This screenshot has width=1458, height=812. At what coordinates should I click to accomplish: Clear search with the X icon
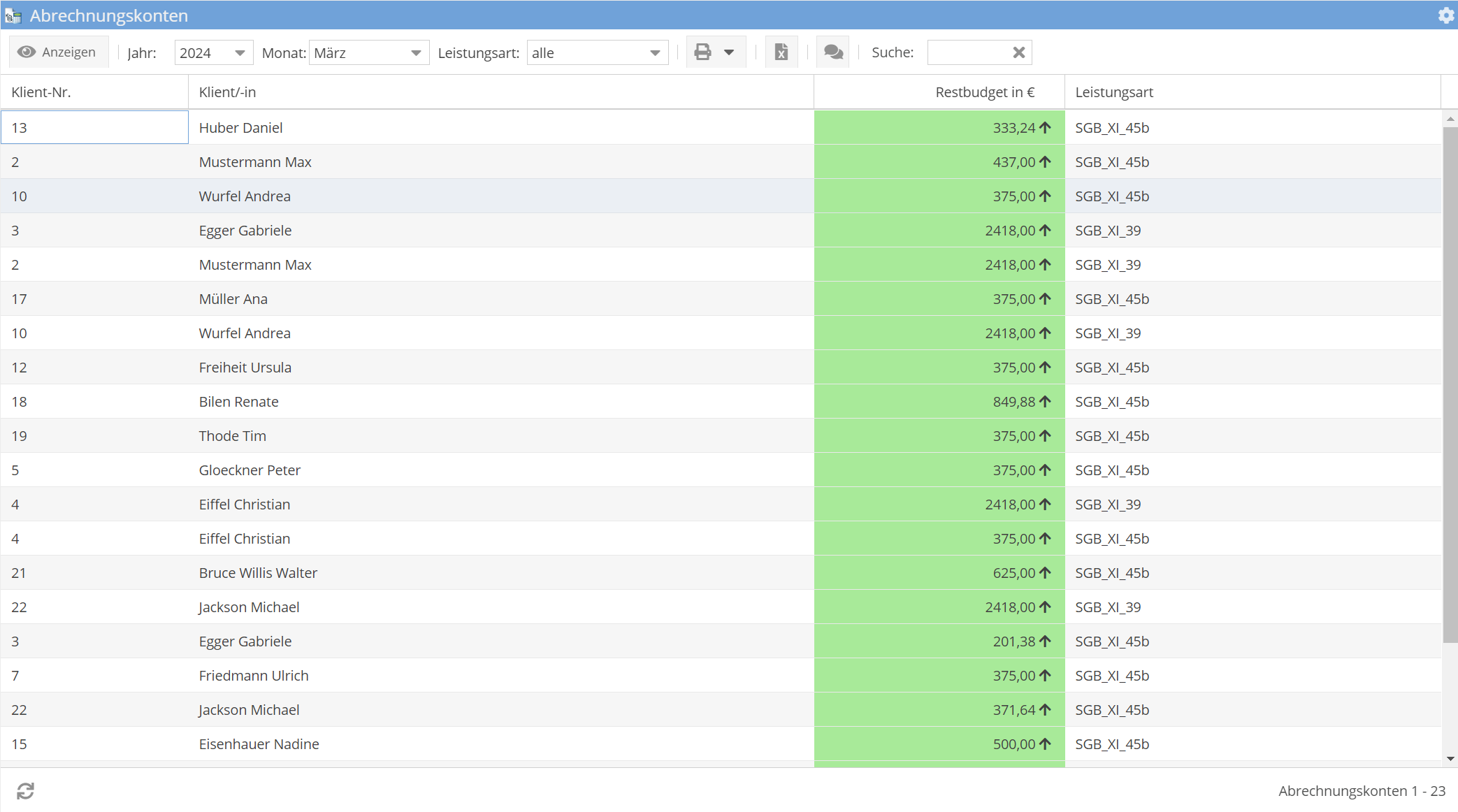tap(1018, 52)
